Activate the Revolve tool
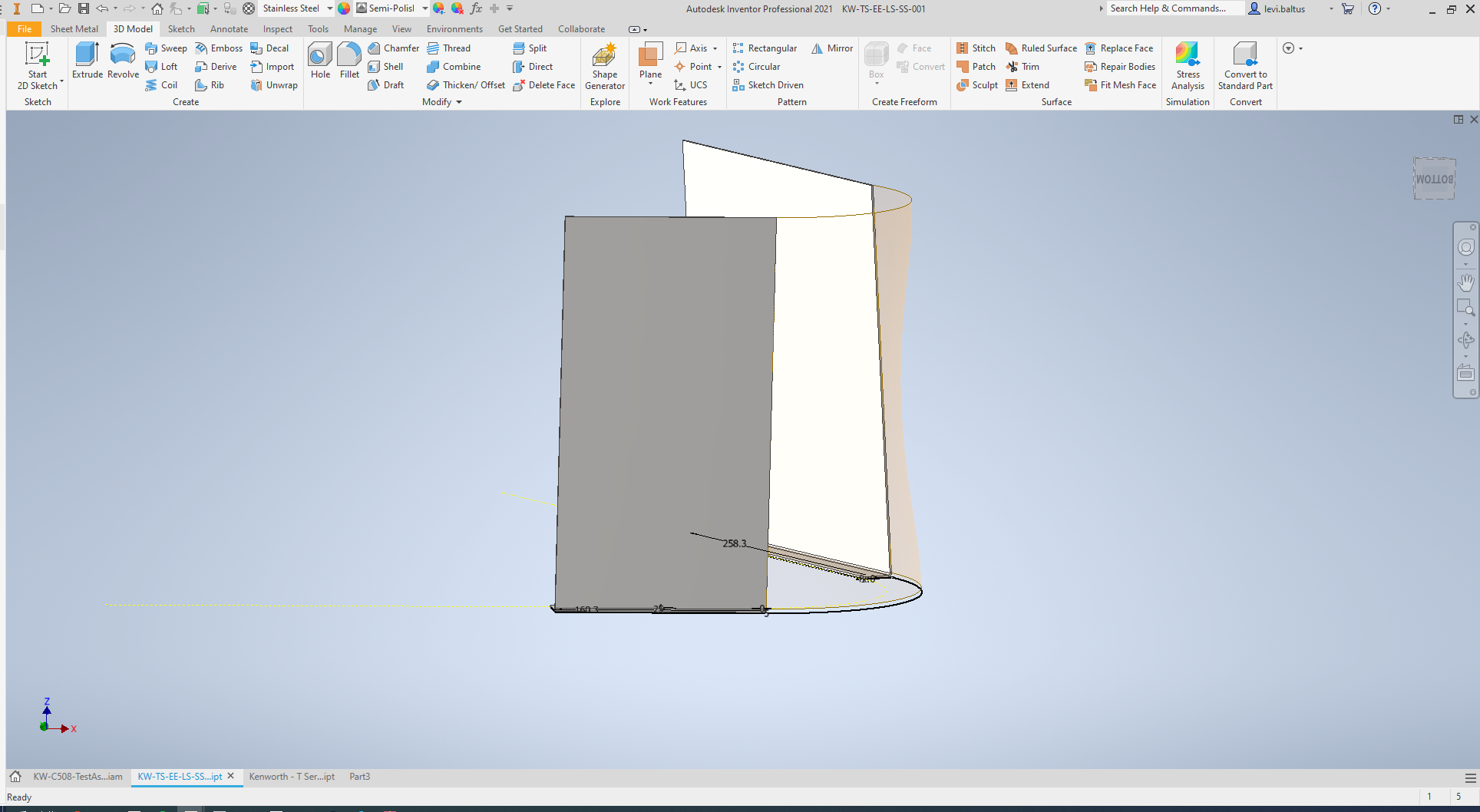This screenshot has width=1480, height=812. pos(122,61)
